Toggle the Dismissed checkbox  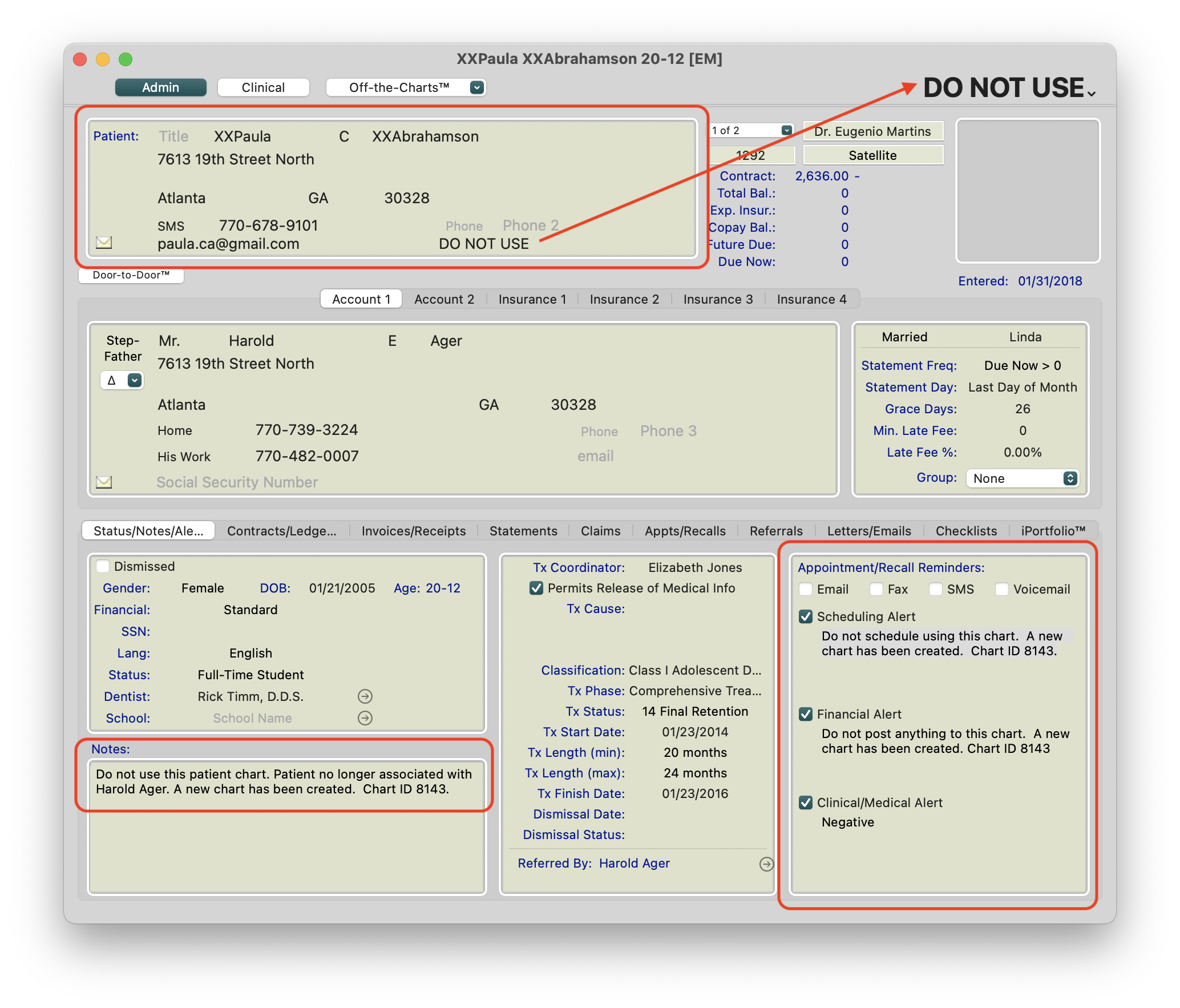(x=103, y=566)
